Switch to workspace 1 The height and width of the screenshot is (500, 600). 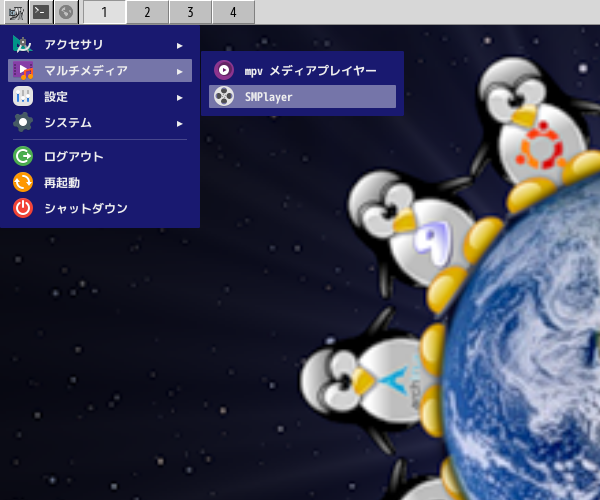pyautogui.click(x=104, y=12)
